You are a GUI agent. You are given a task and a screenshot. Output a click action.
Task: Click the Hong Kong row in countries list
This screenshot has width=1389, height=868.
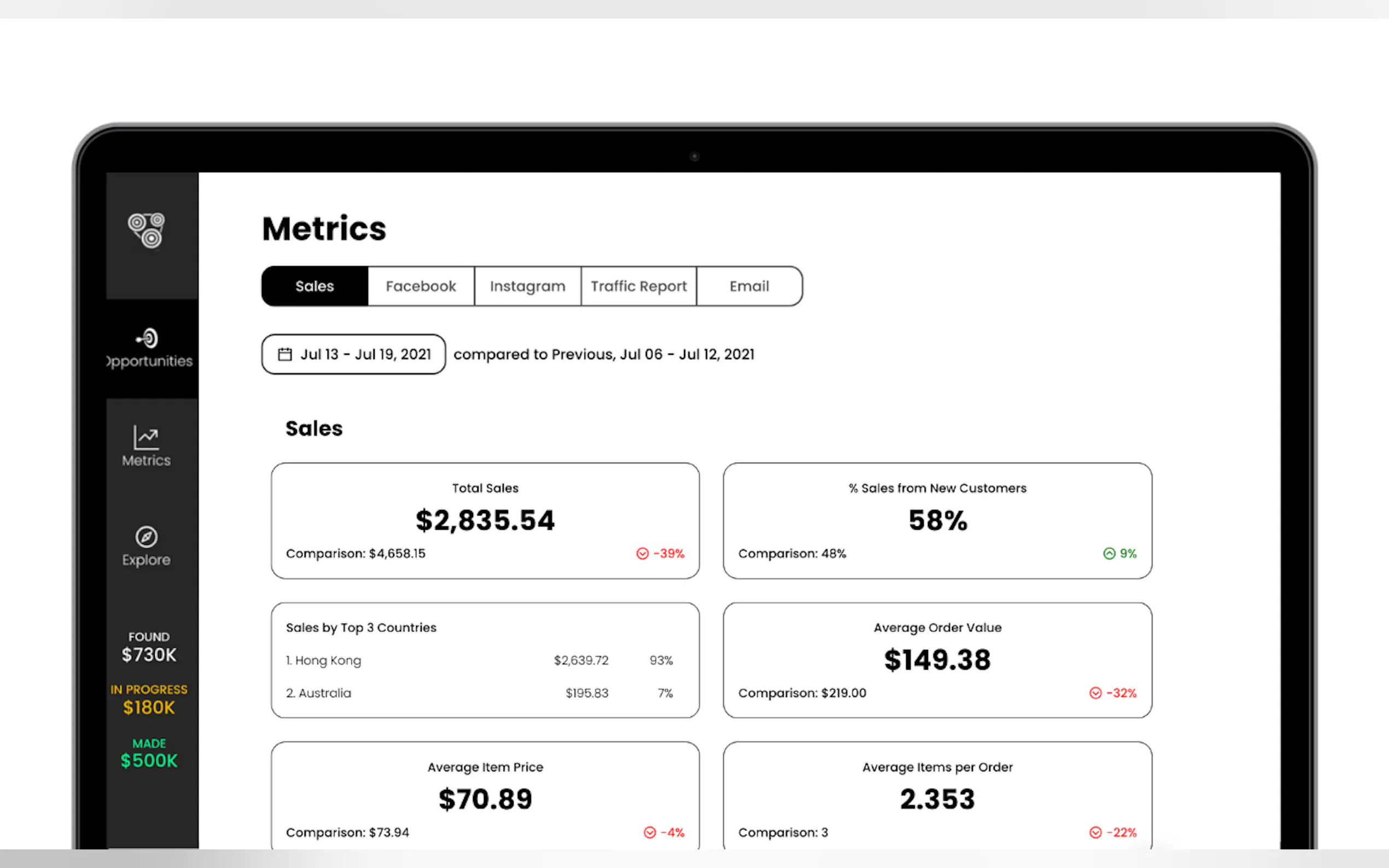coord(479,660)
